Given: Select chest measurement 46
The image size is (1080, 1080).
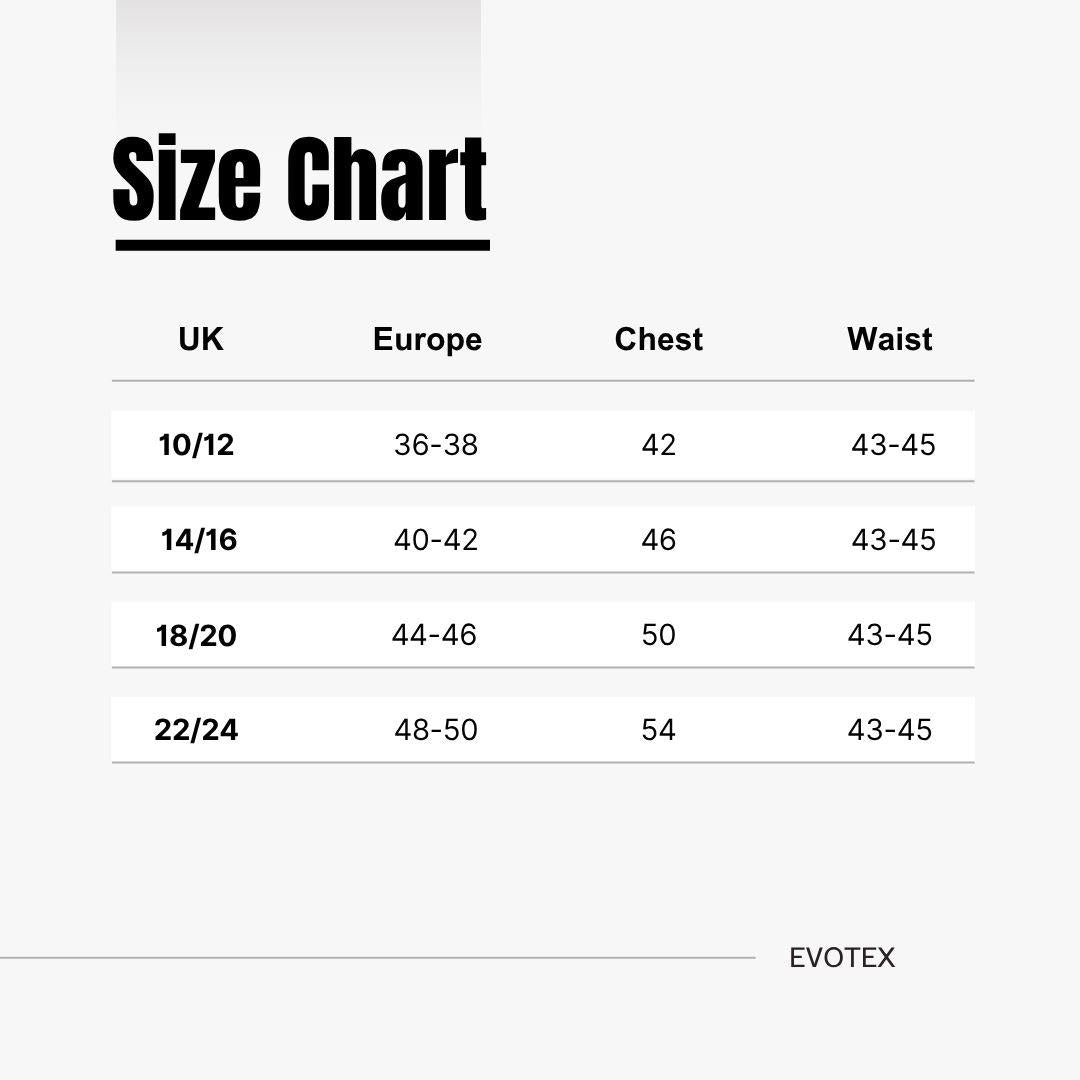Looking at the screenshot, I should pyautogui.click(x=658, y=540).
